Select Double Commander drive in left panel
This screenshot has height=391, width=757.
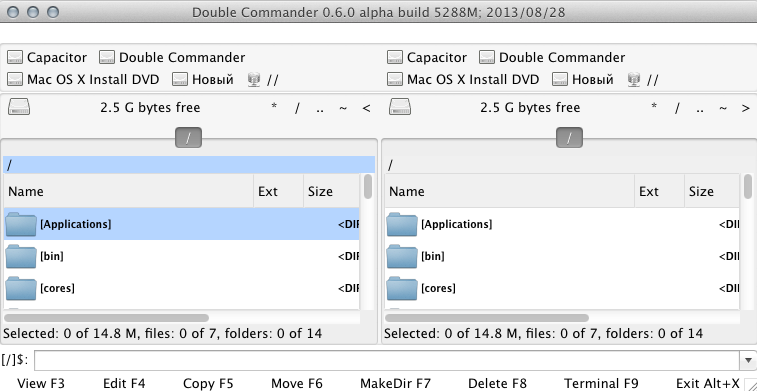pyautogui.click(x=172, y=57)
